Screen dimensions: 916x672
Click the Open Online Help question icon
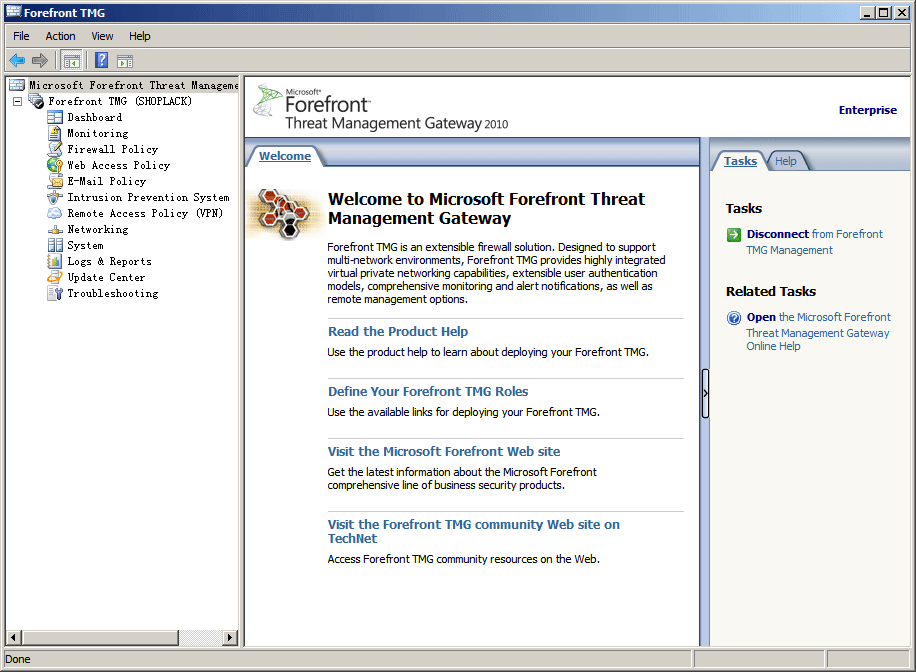pyautogui.click(x=734, y=318)
